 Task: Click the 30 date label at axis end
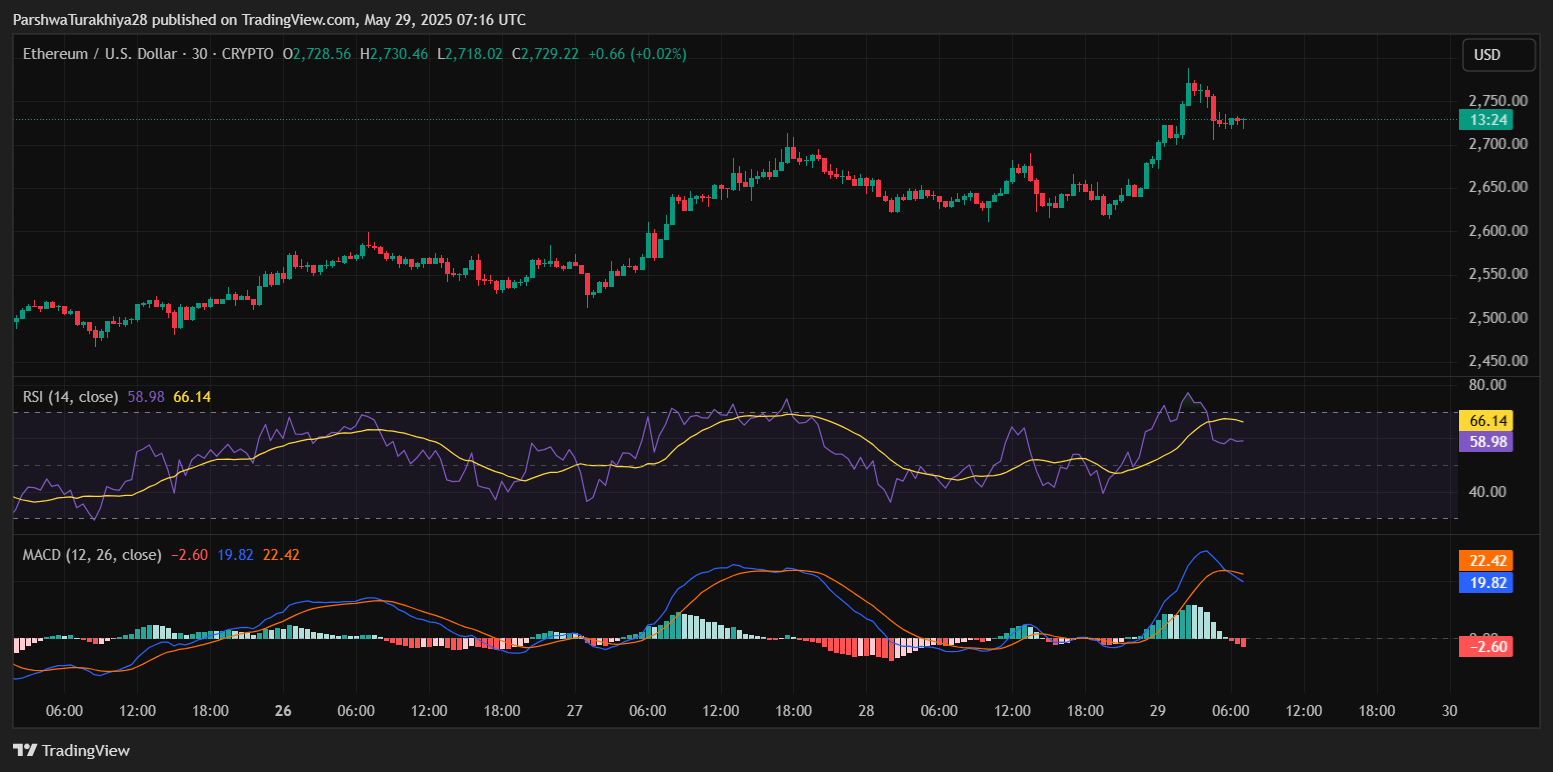point(1450,711)
